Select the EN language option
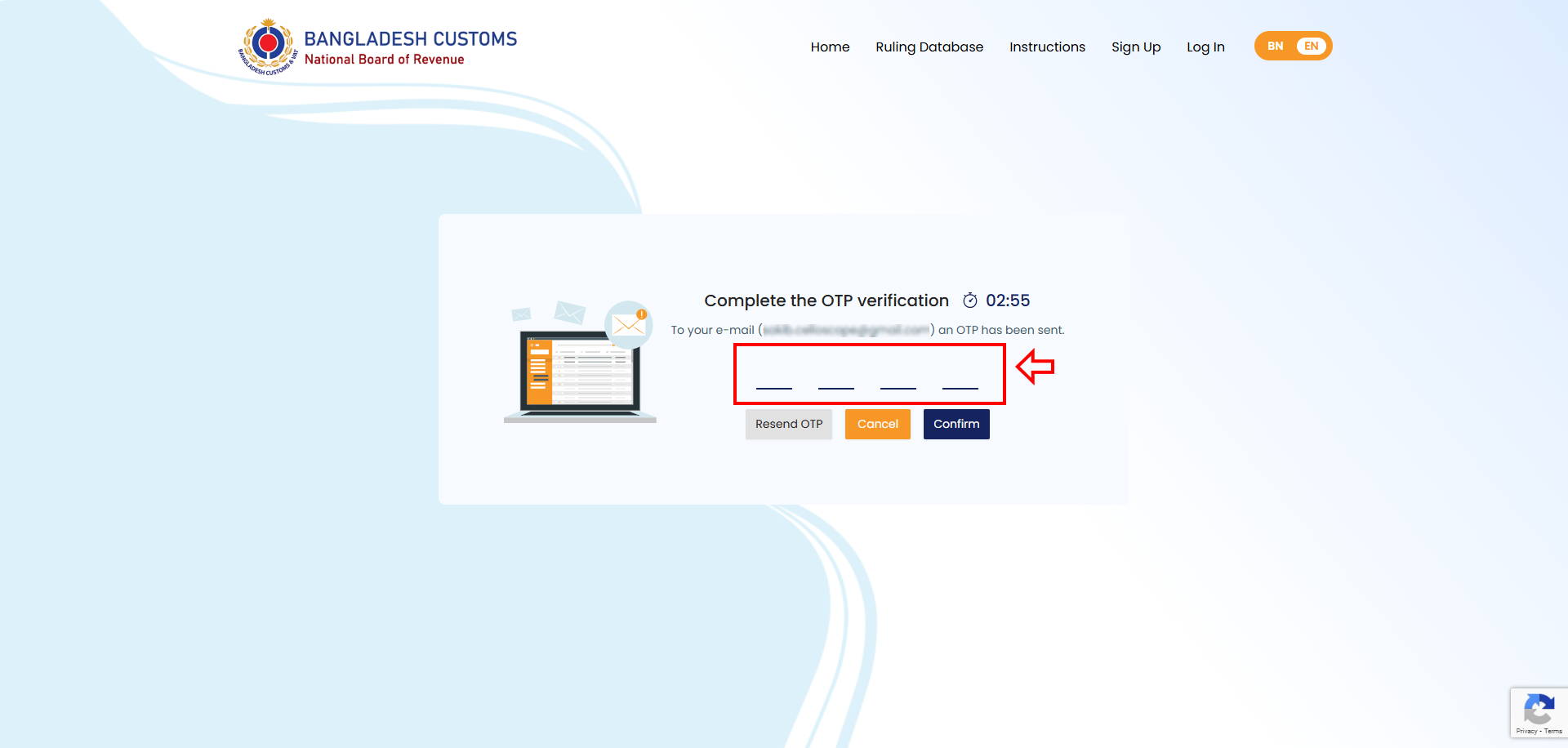The height and width of the screenshot is (748, 1568). point(1312,47)
